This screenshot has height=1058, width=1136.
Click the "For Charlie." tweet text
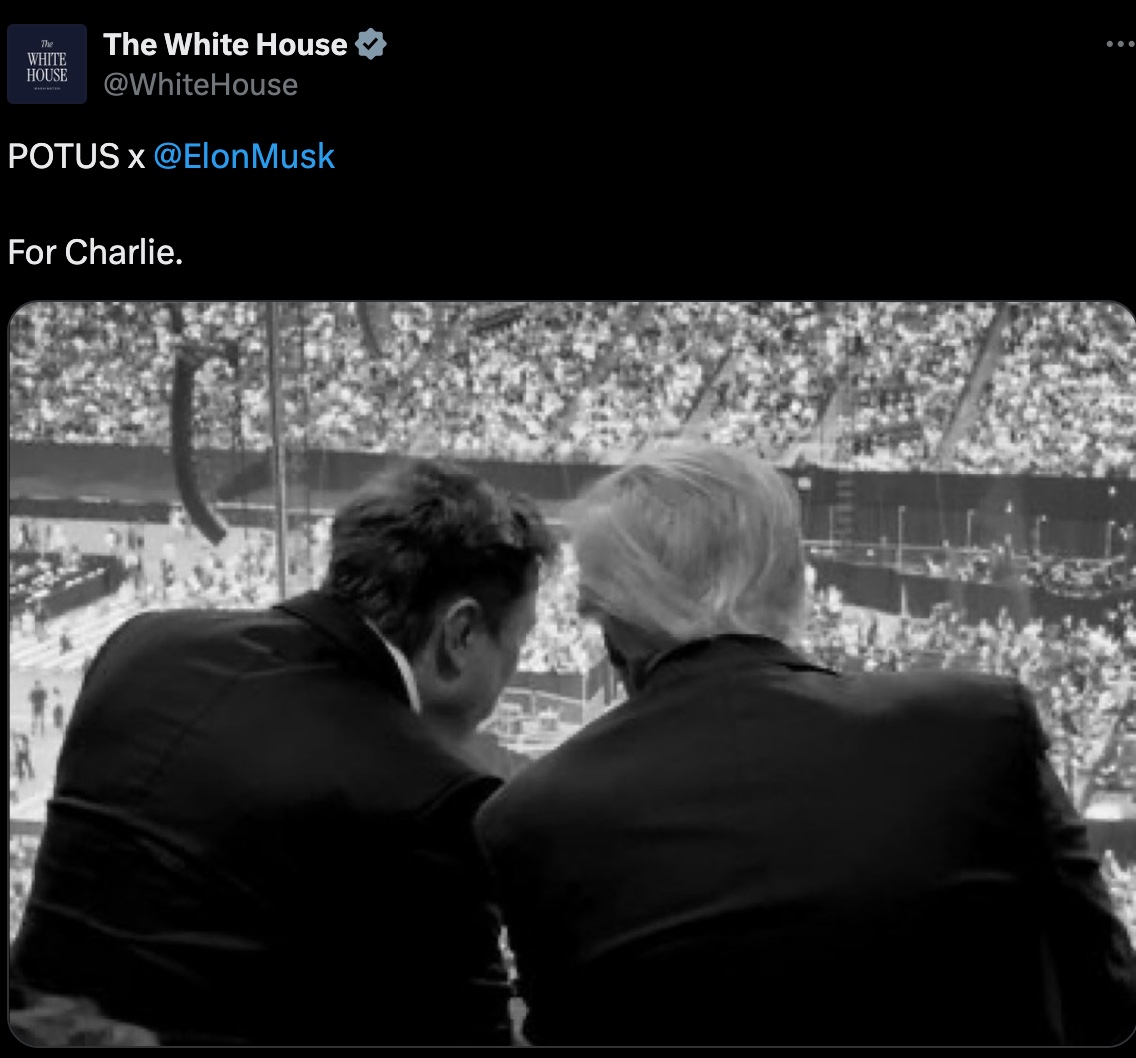95,252
